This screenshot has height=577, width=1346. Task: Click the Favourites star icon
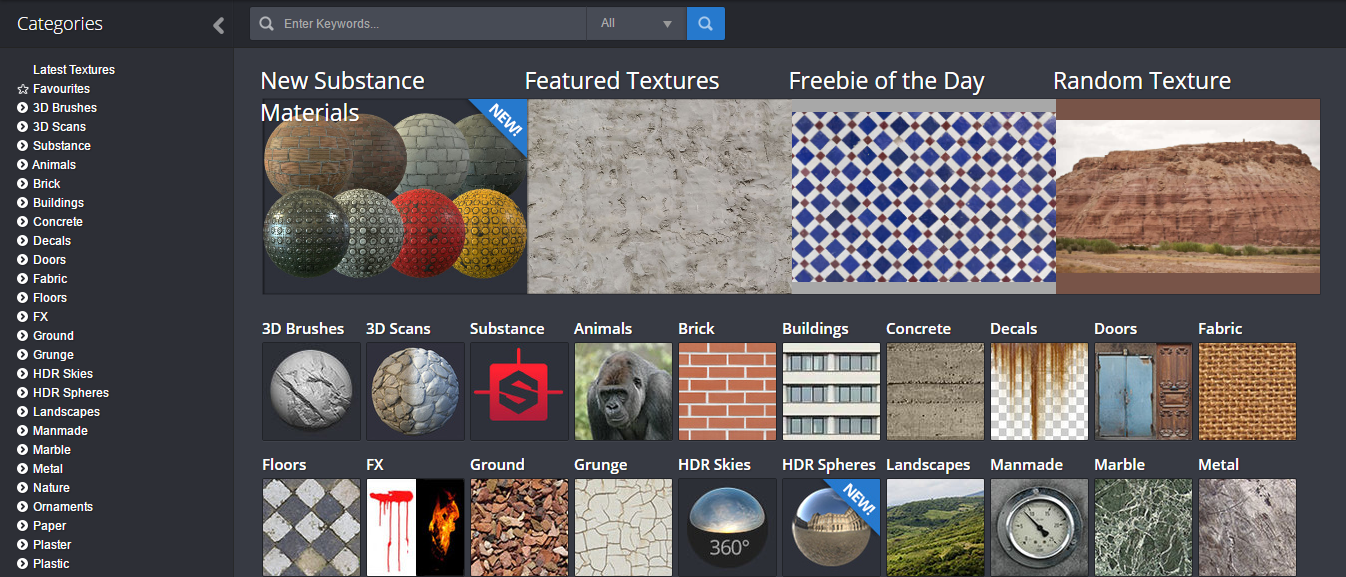pos(22,89)
